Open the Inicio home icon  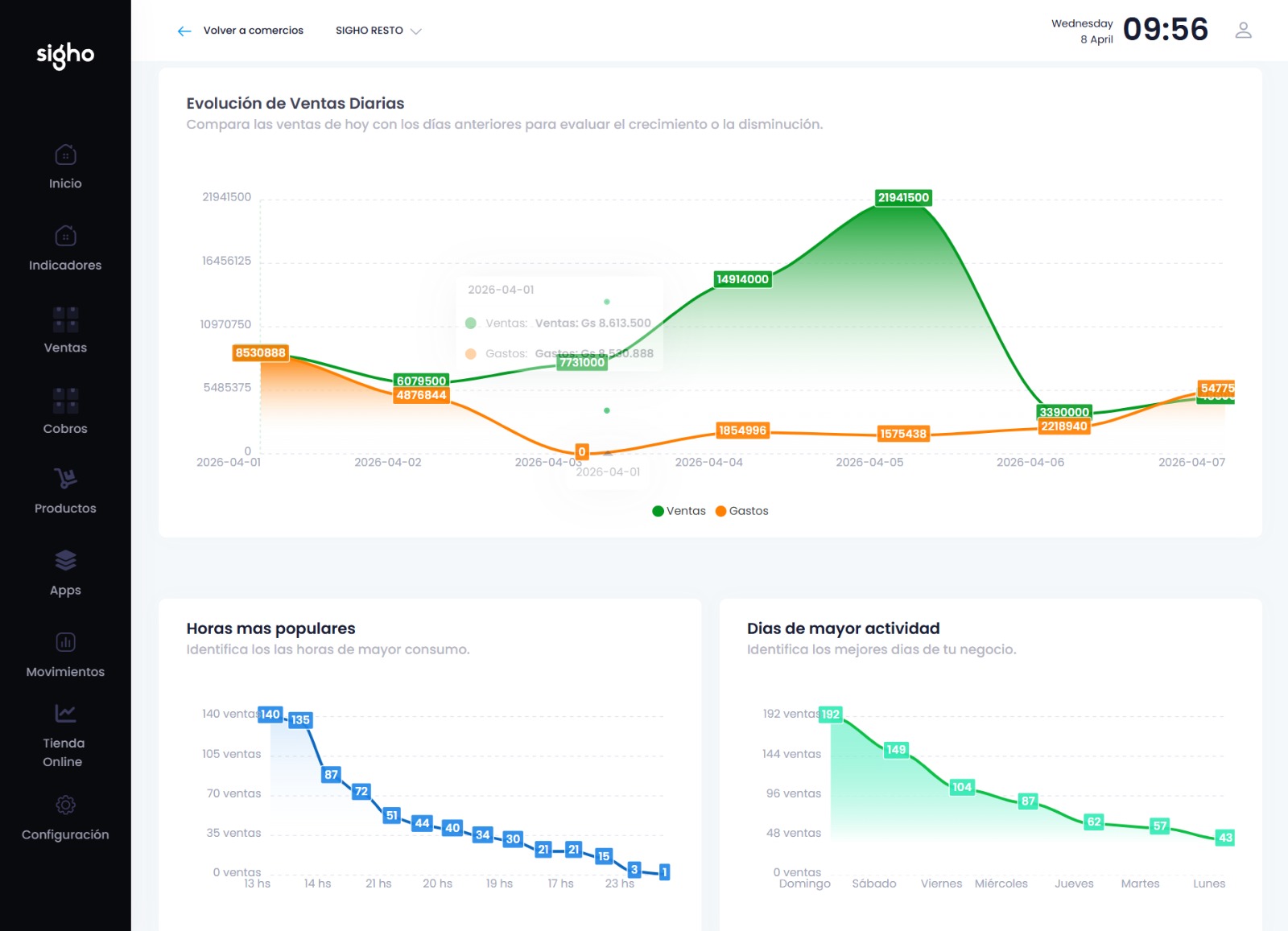(x=65, y=154)
